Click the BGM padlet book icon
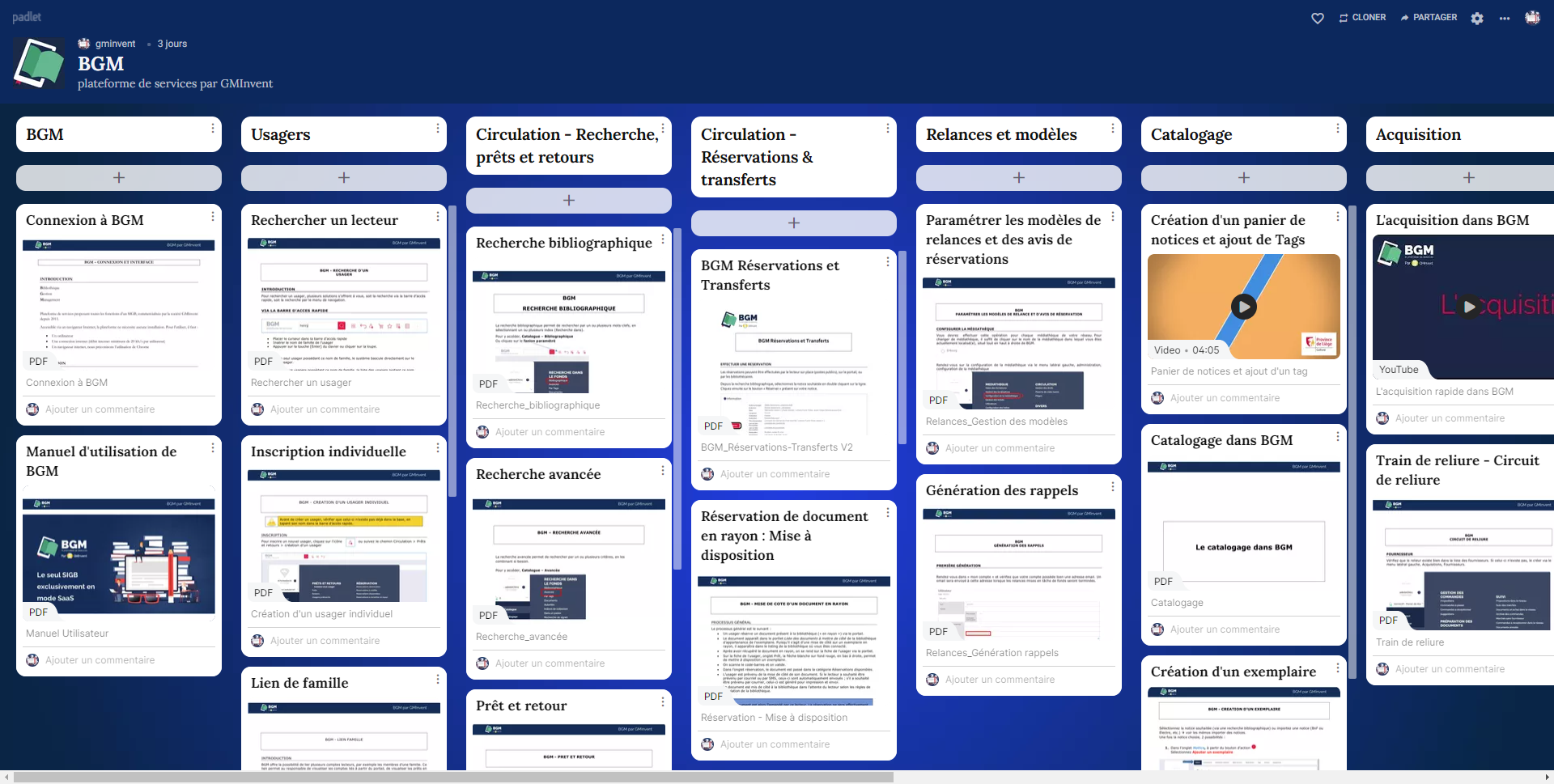This screenshot has width=1554, height=784. tap(39, 64)
